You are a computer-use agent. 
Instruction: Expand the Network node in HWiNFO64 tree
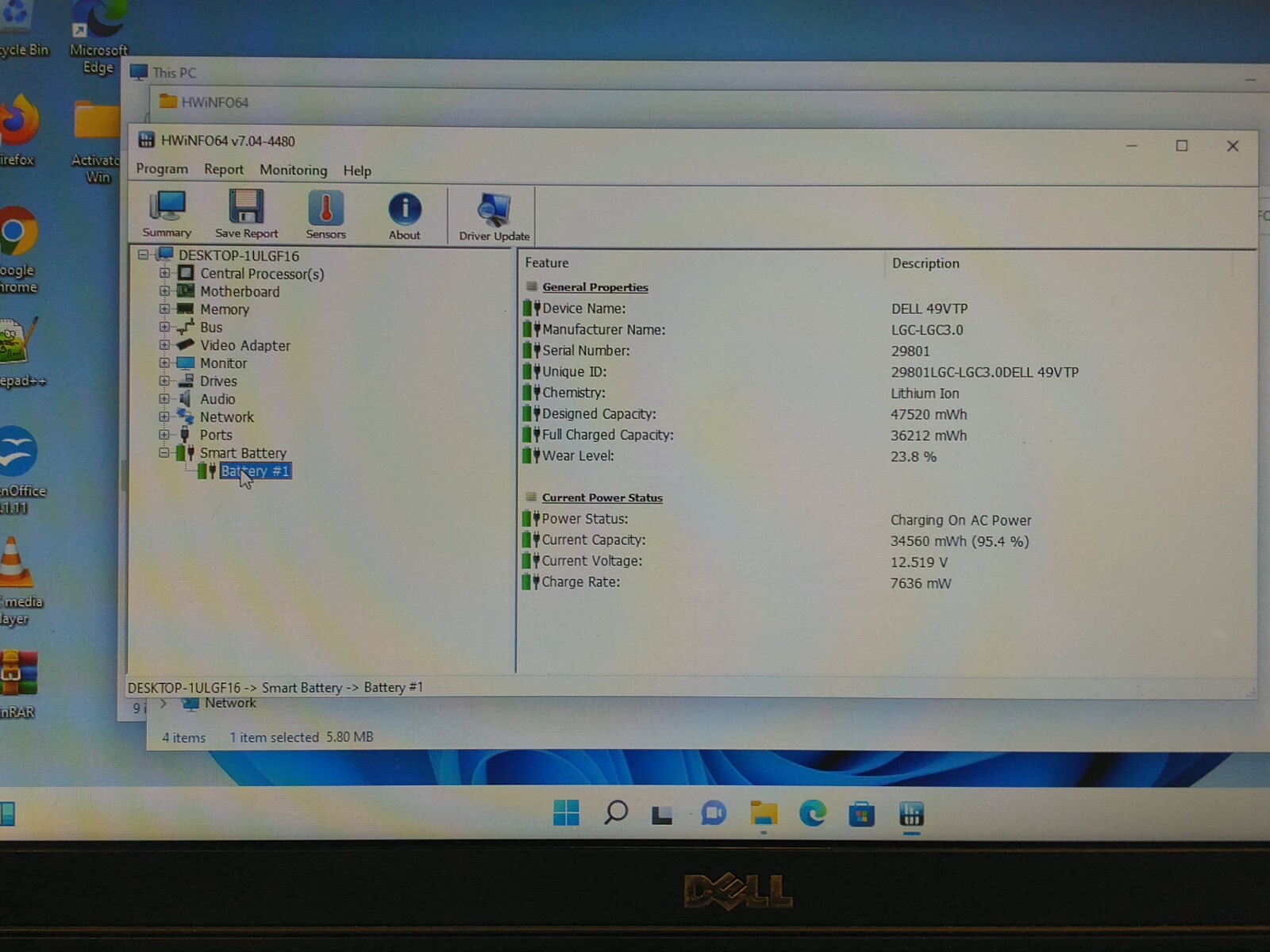164,416
